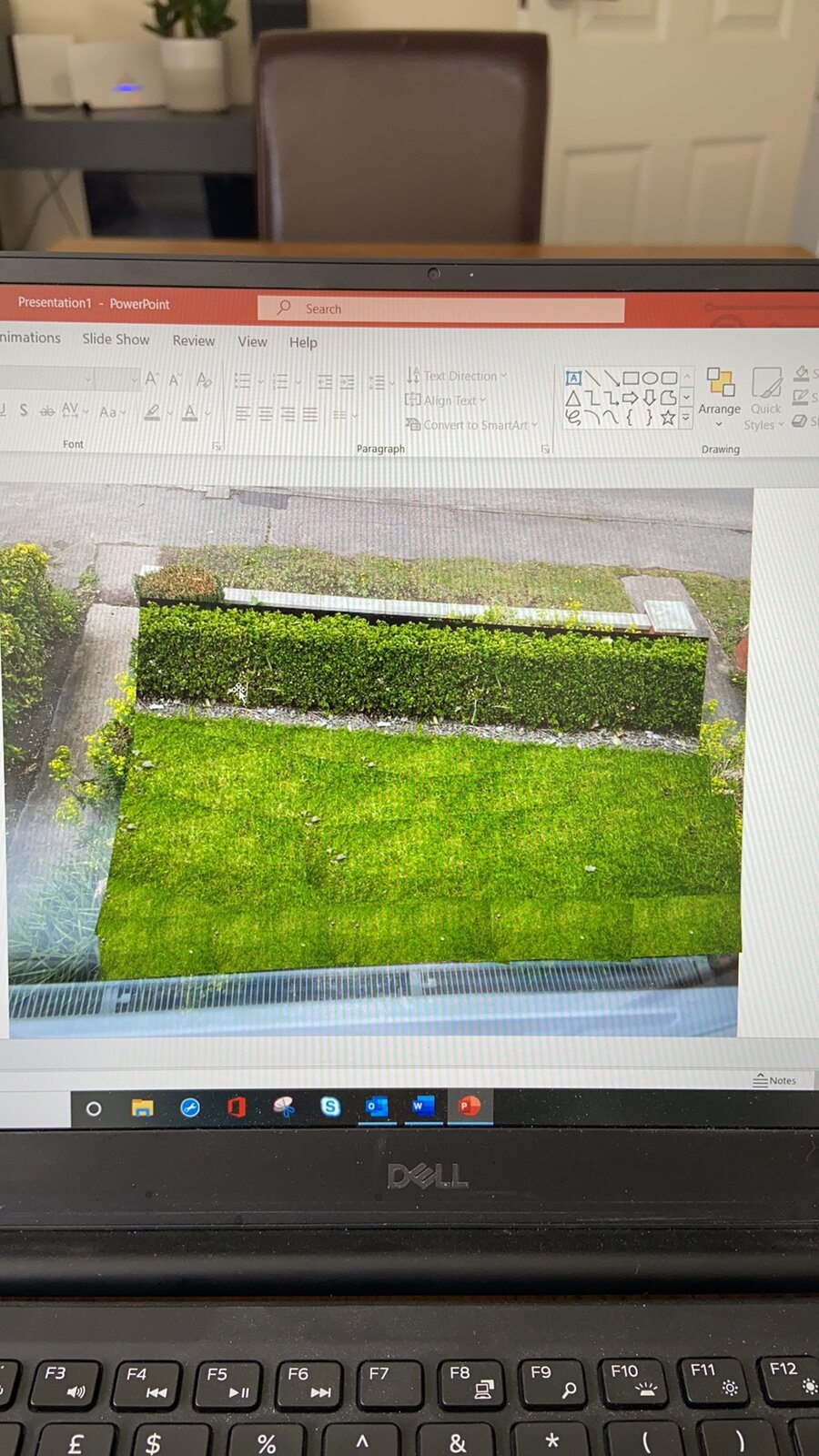Click the Font Color swatch button
The image size is (819, 1456).
189,413
